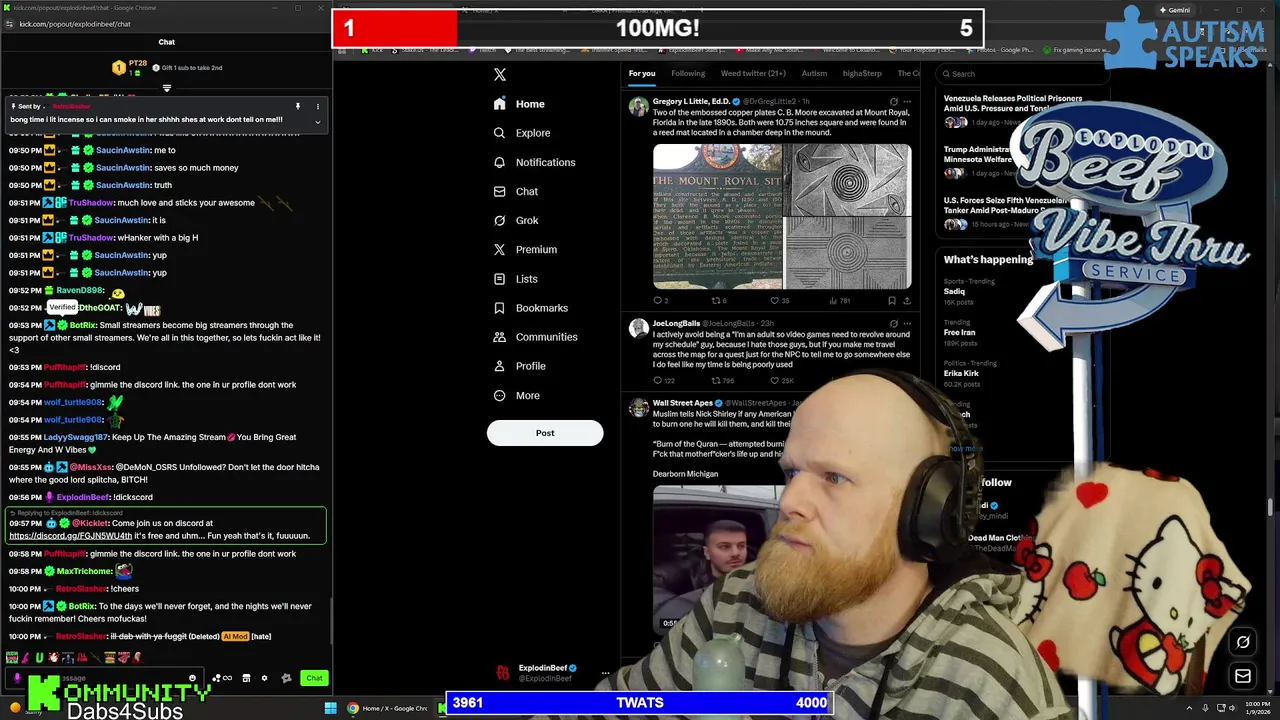Open the JoeLongBalls profile avatar
The height and width of the screenshot is (720, 1280).
click(638, 328)
